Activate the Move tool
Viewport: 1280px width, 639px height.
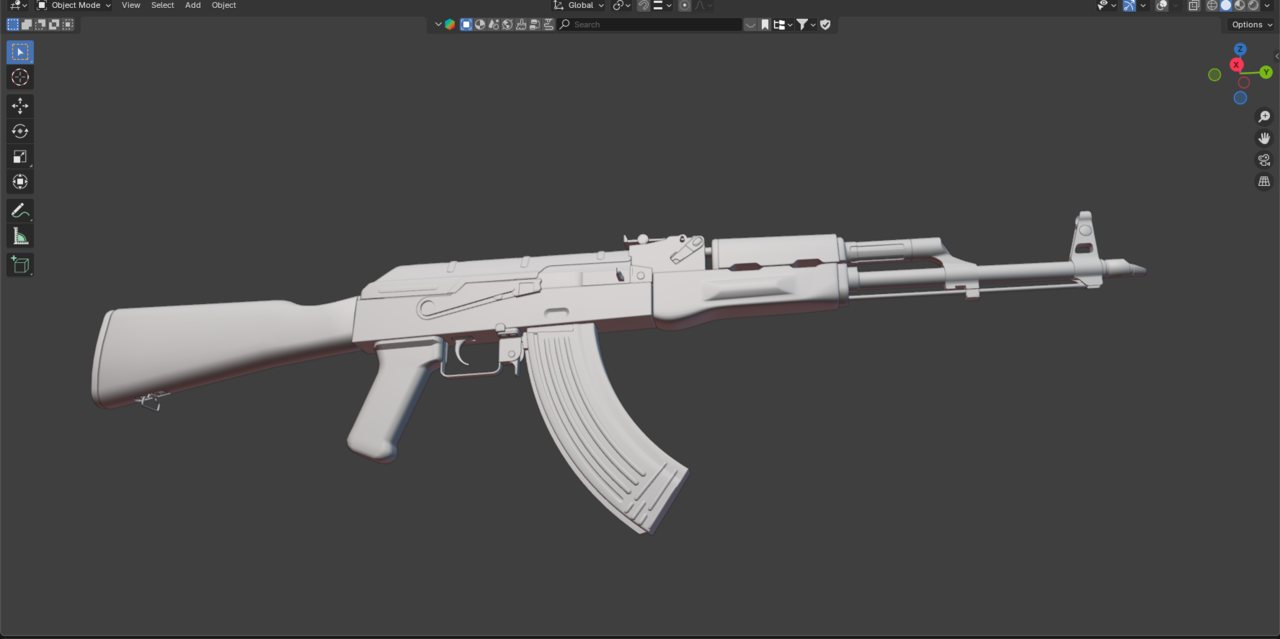coord(20,106)
